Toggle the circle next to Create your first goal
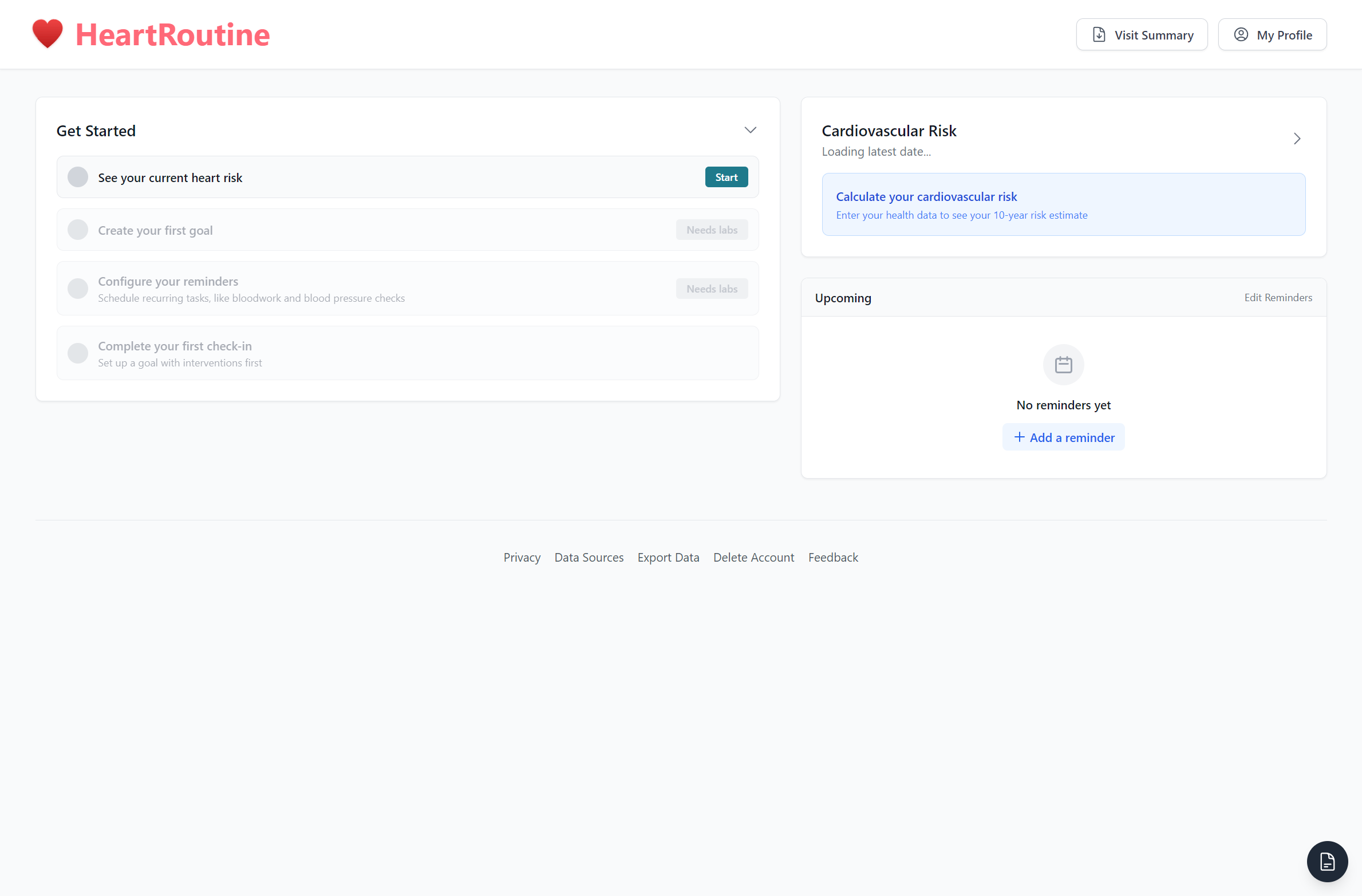This screenshot has height=896, width=1362. coord(78,230)
